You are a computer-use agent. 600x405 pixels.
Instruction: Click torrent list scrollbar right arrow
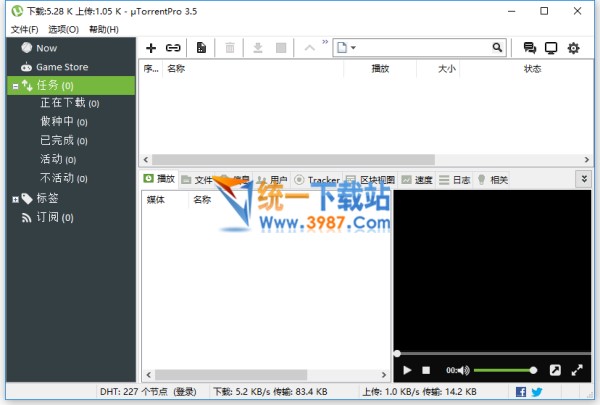(587, 160)
